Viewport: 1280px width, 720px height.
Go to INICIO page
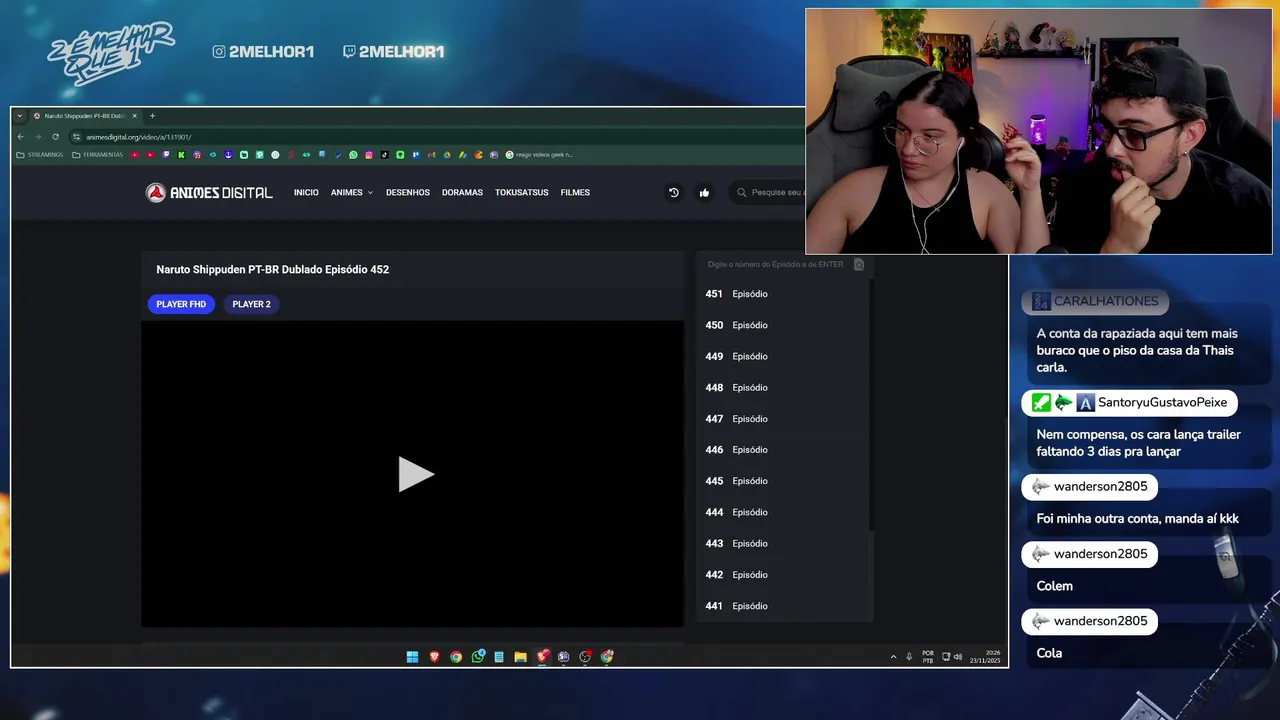click(x=306, y=192)
